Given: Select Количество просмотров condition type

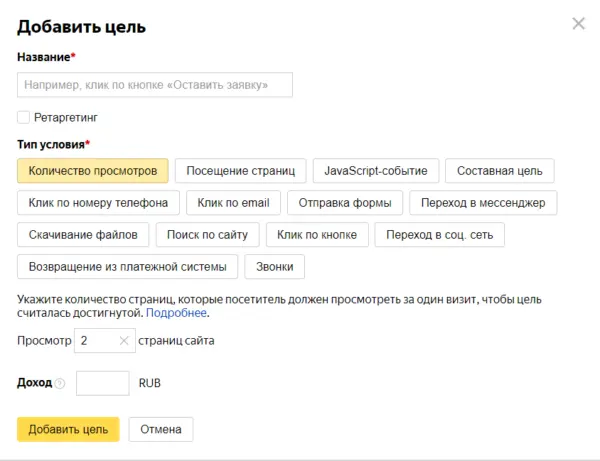Looking at the screenshot, I should pos(92,171).
